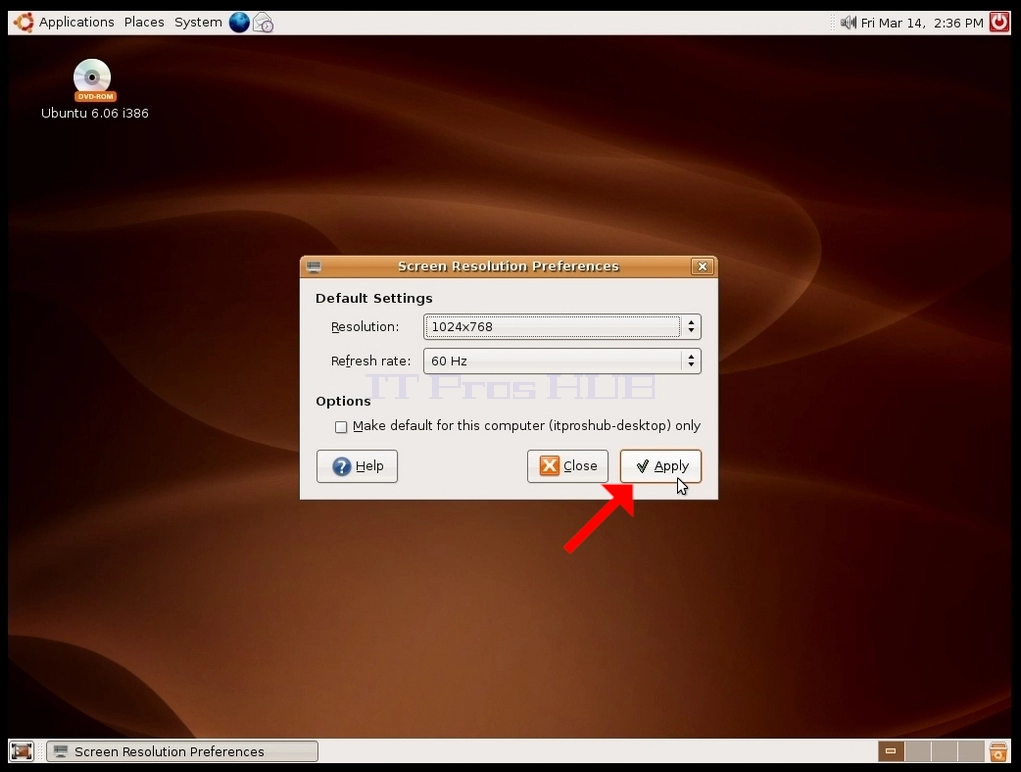Apply the screen resolution settings
This screenshot has height=772, width=1021.
[x=660, y=466]
